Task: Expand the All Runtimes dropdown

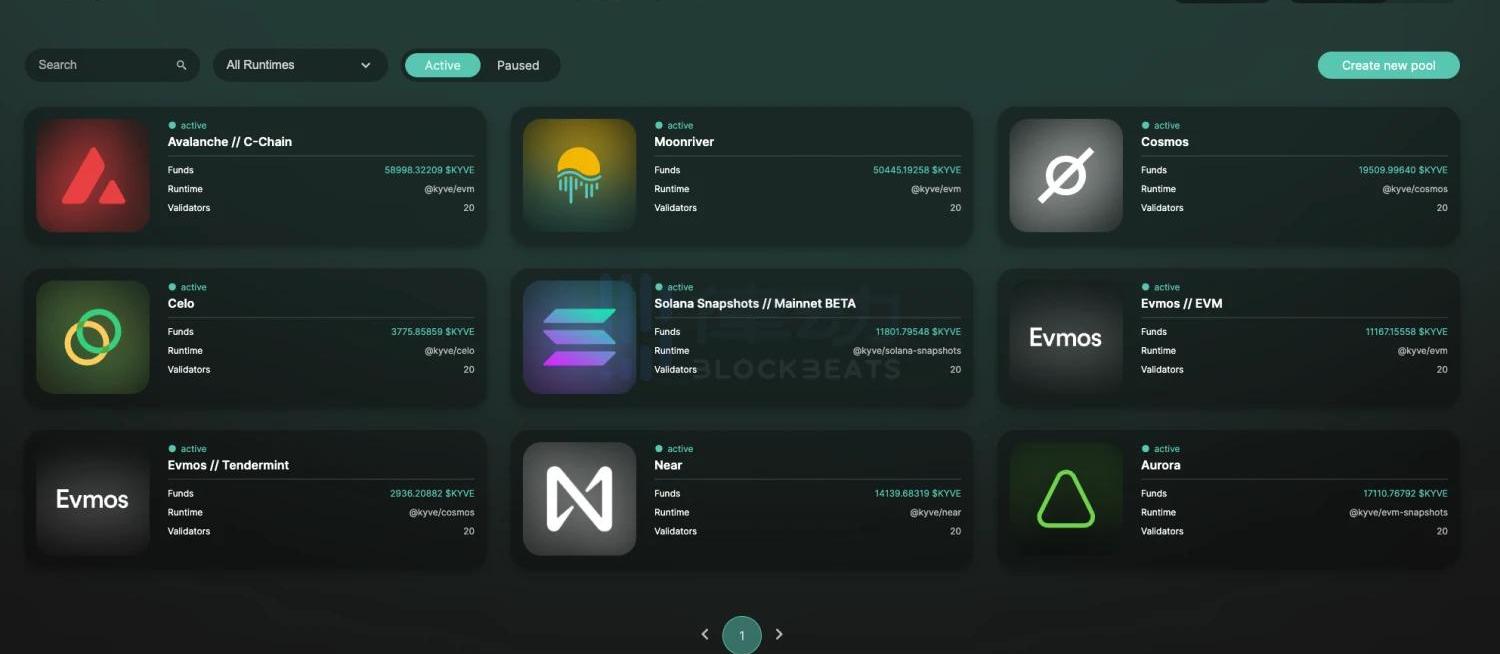Action: click(x=299, y=65)
